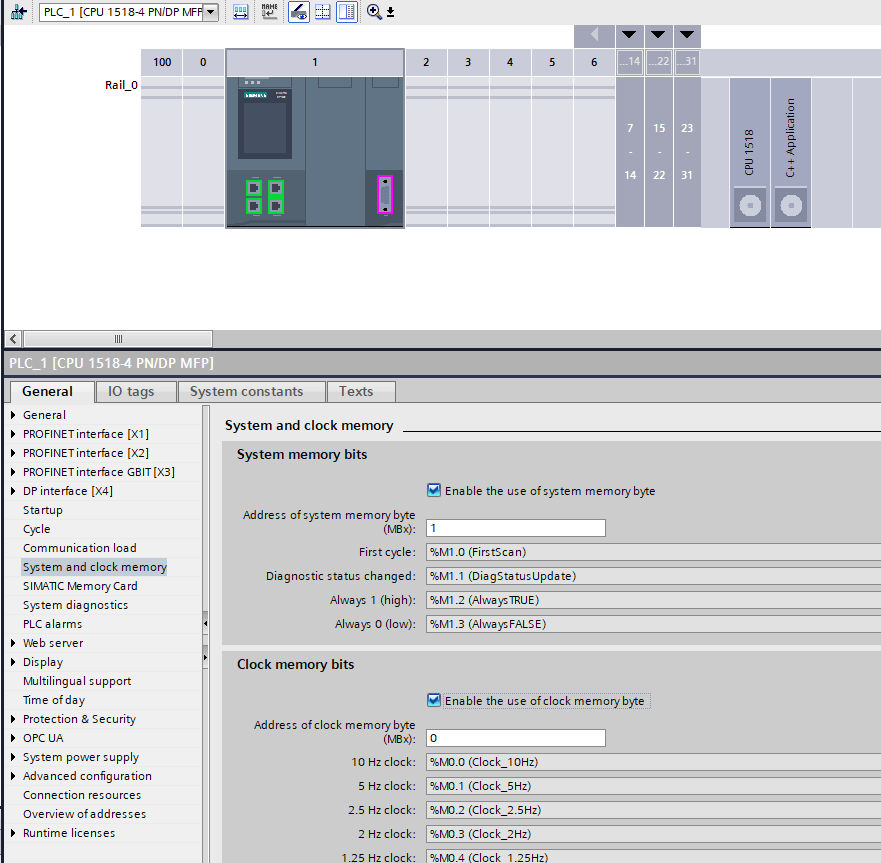This screenshot has width=881, height=863.
Task: Open Multilingual support settings
Action: pos(77,682)
